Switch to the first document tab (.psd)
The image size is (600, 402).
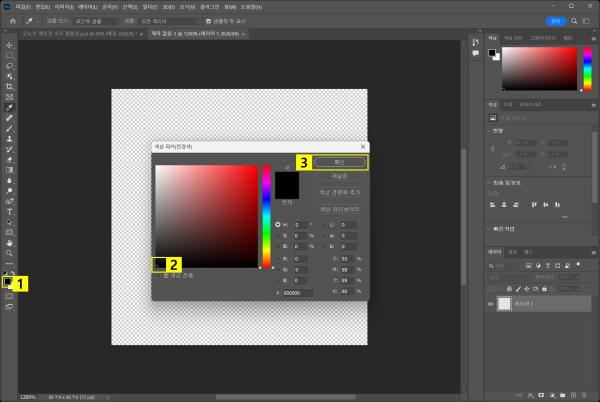click(80, 33)
